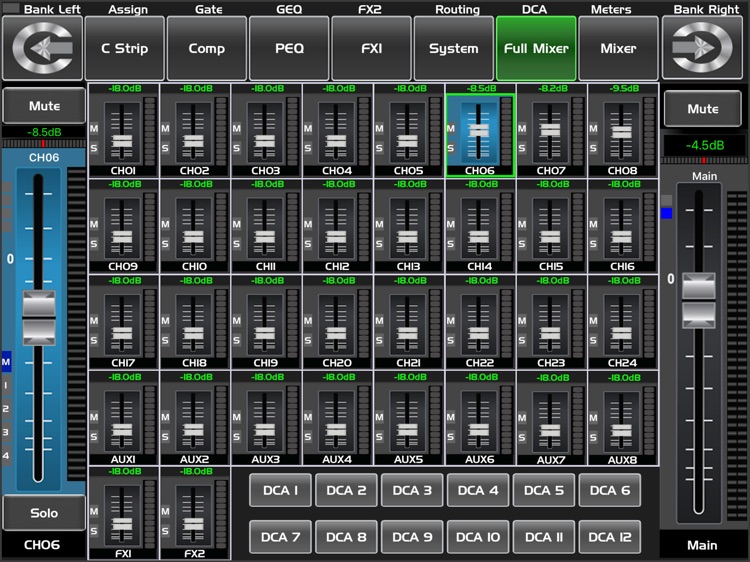Click the CH06 pan indicator strip
The image size is (750, 562).
[x=44, y=143]
